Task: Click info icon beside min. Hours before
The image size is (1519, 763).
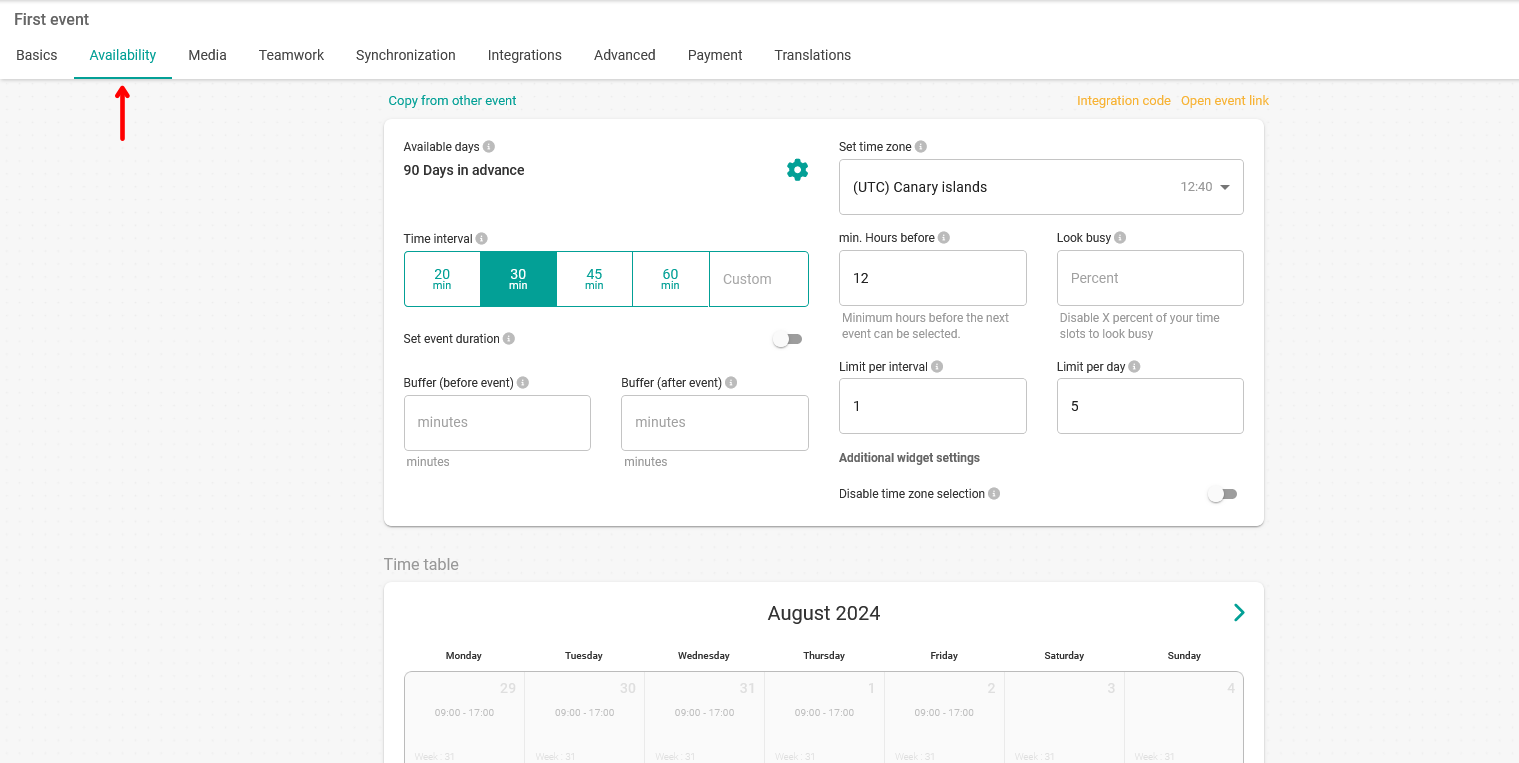Action: tap(944, 238)
